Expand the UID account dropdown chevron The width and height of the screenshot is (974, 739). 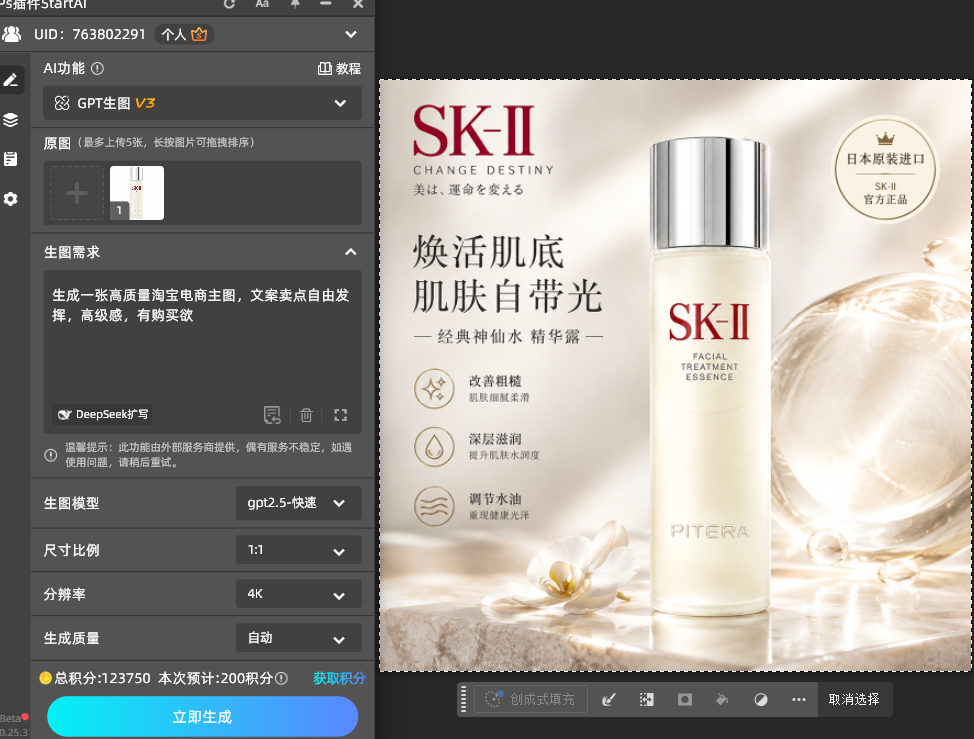tap(351, 34)
